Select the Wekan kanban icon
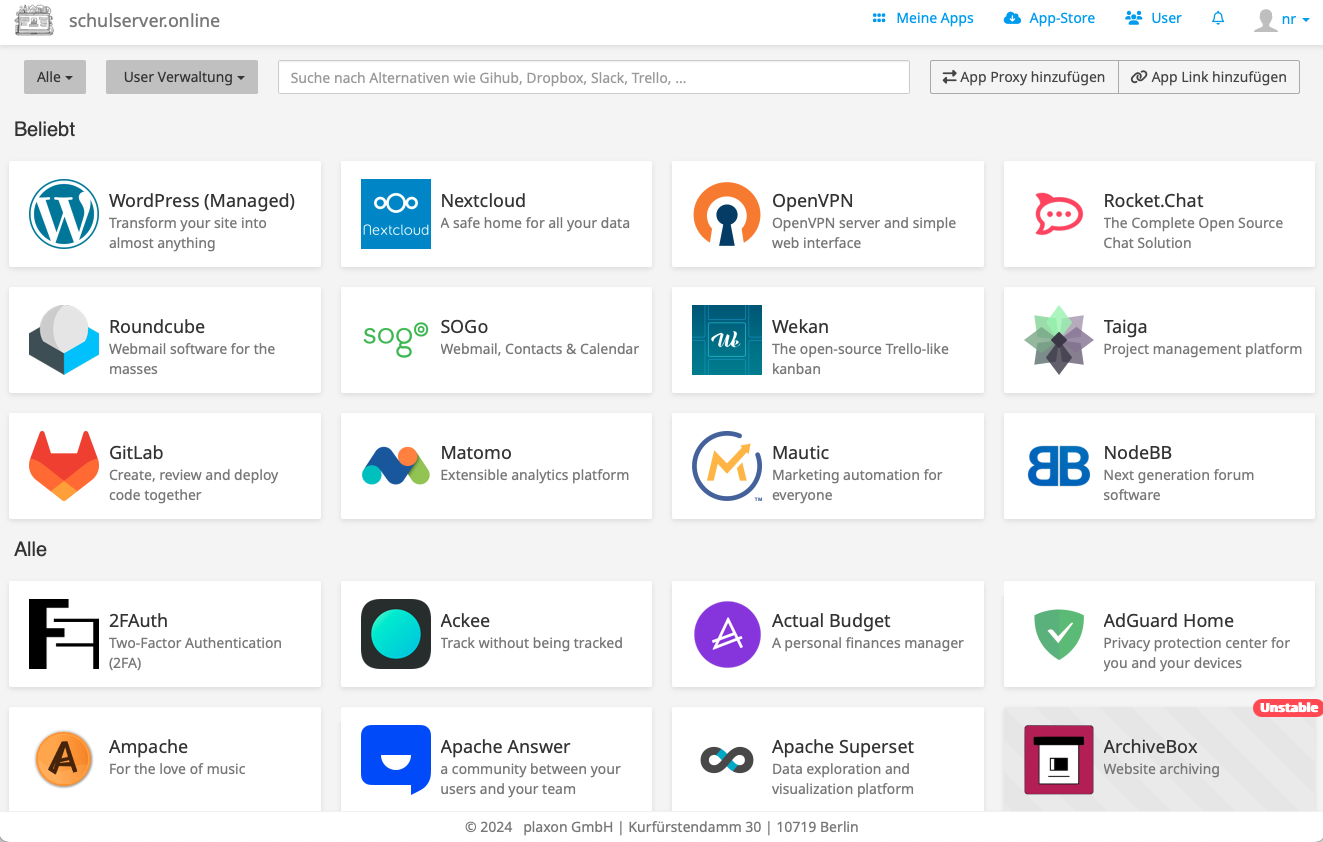The height and width of the screenshot is (842, 1323). (x=726, y=340)
